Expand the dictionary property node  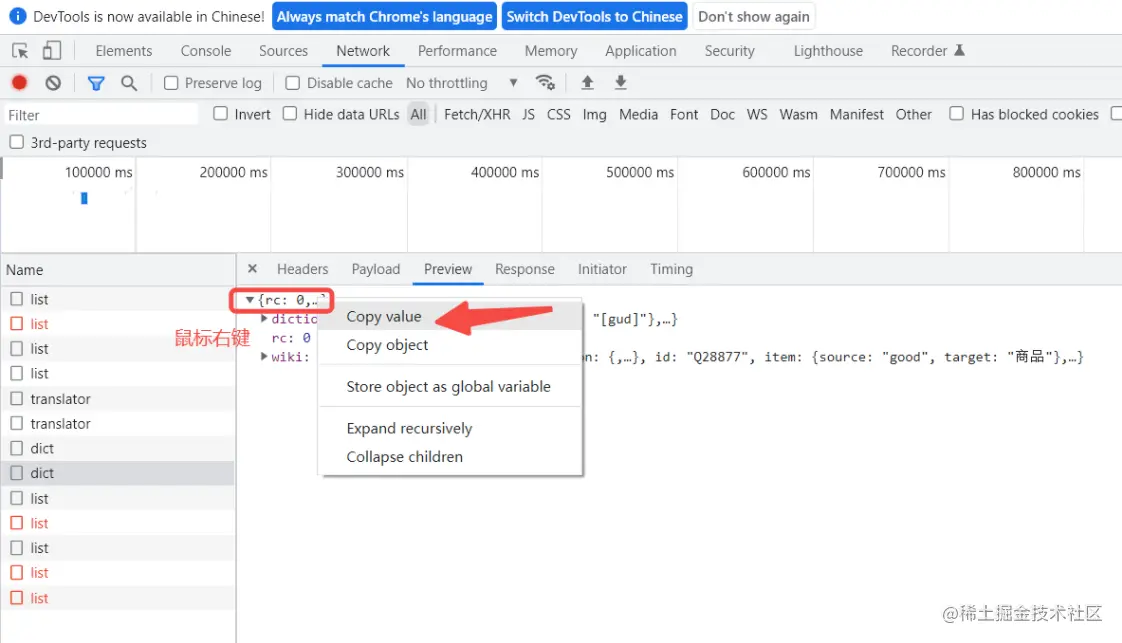click(264, 318)
